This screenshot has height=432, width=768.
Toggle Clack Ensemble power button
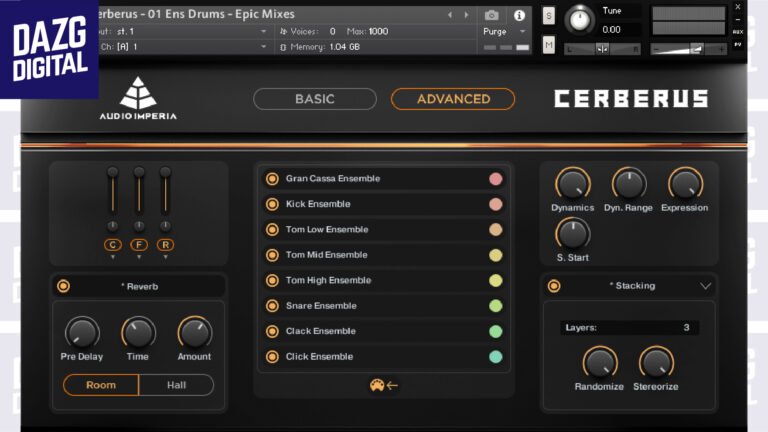(272, 332)
